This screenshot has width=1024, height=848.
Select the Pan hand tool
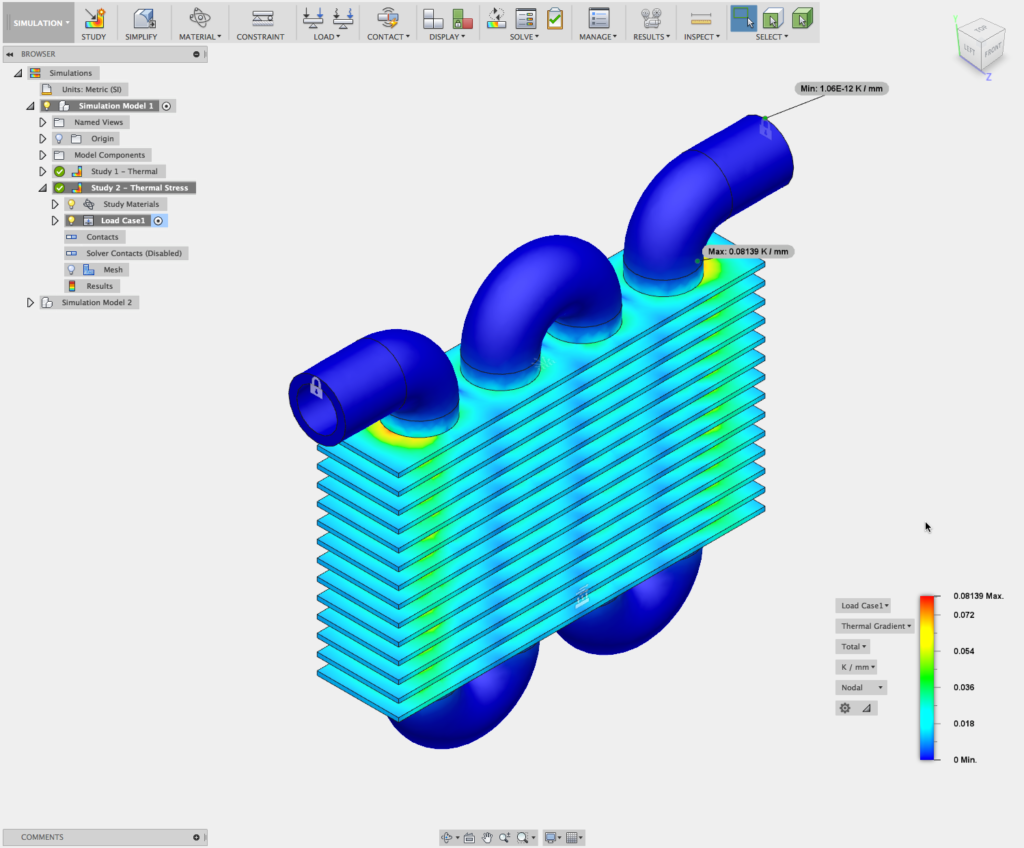point(487,838)
